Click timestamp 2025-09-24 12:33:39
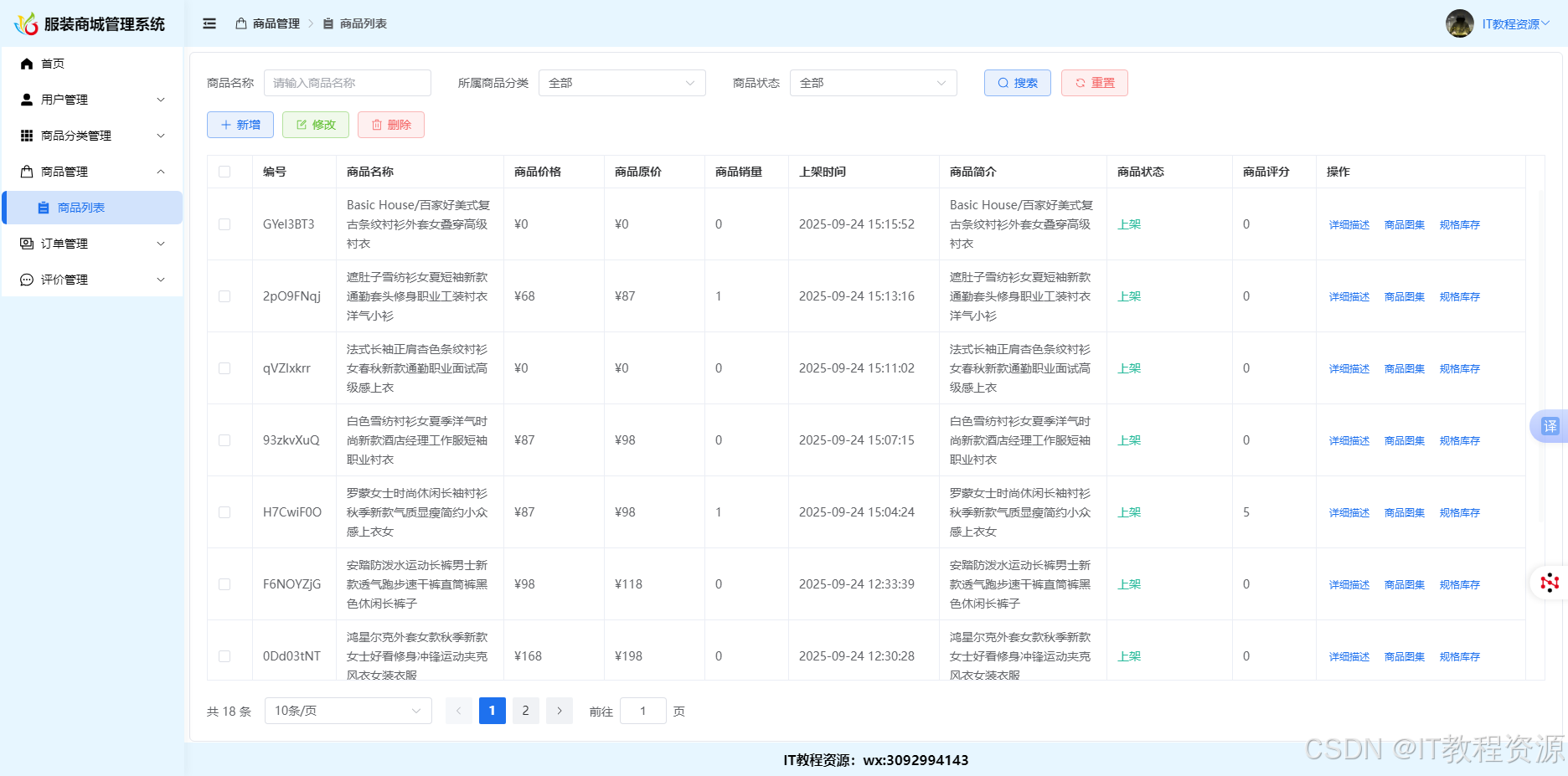1568x776 pixels. pyautogui.click(x=857, y=584)
